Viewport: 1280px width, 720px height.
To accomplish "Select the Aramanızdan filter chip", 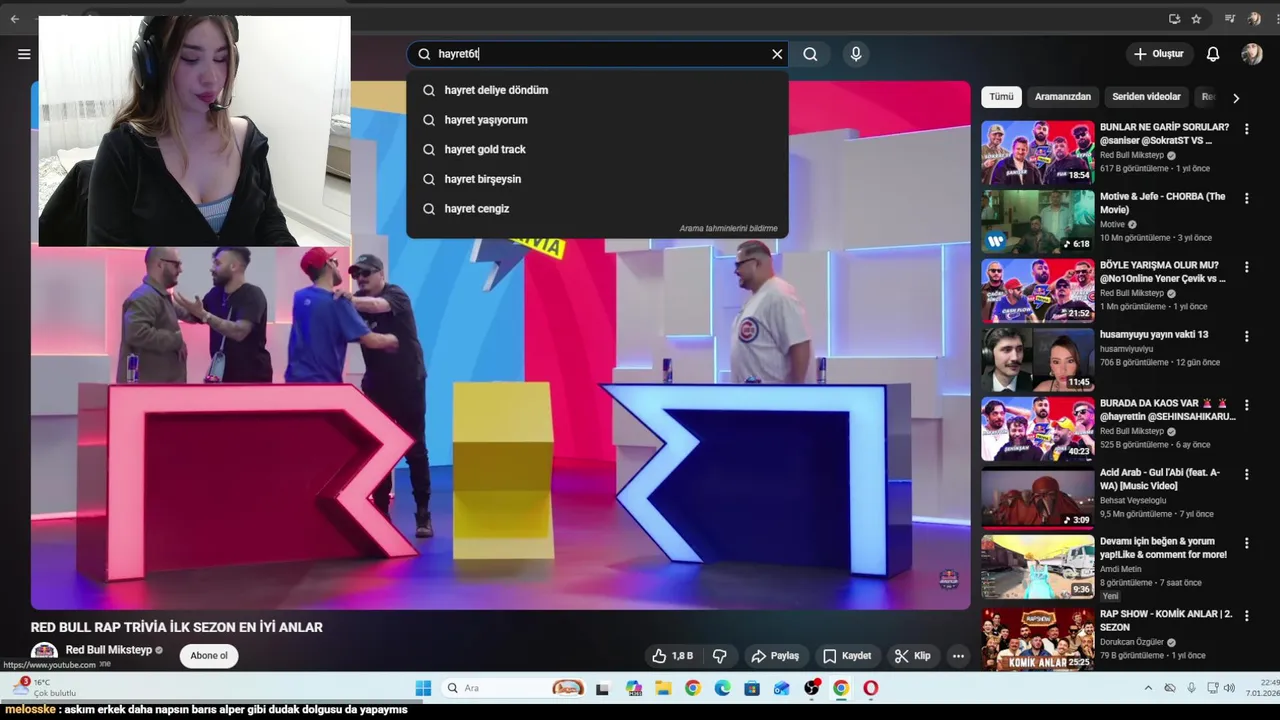I will click(1062, 97).
